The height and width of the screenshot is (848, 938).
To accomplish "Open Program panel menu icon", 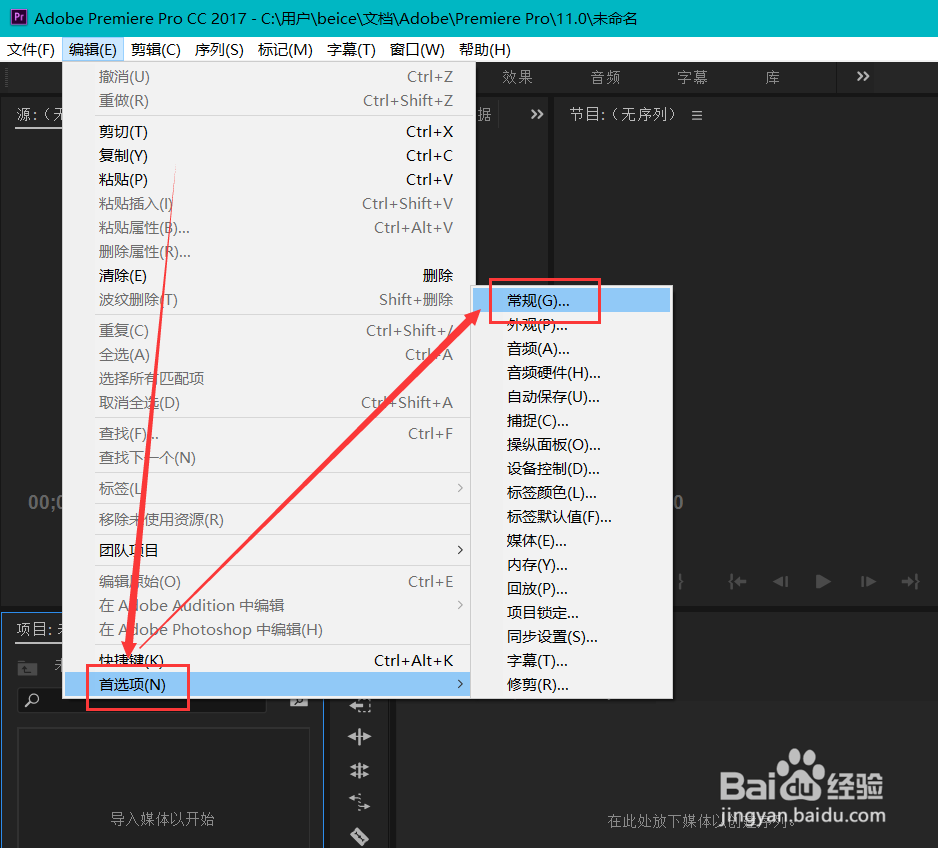I will pyautogui.click(x=697, y=115).
